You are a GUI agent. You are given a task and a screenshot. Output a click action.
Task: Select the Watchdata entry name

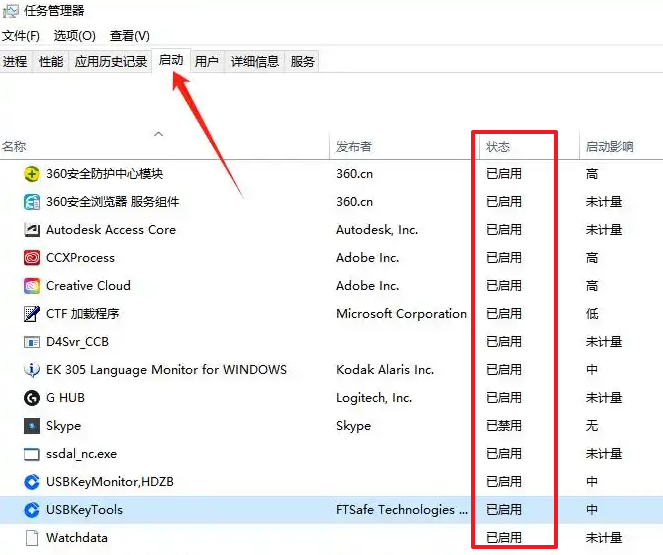(x=77, y=538)
